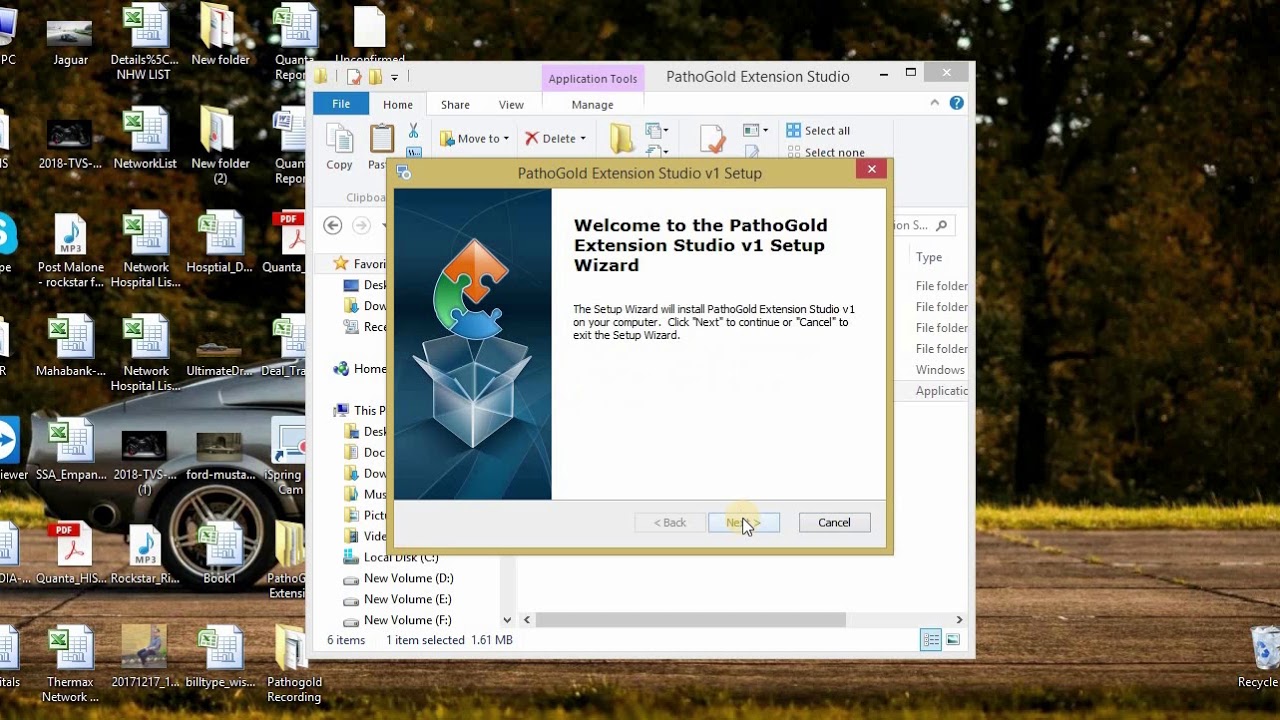
Task: Select NetworkList Excel file on desktop
Action: coord(145,140)
